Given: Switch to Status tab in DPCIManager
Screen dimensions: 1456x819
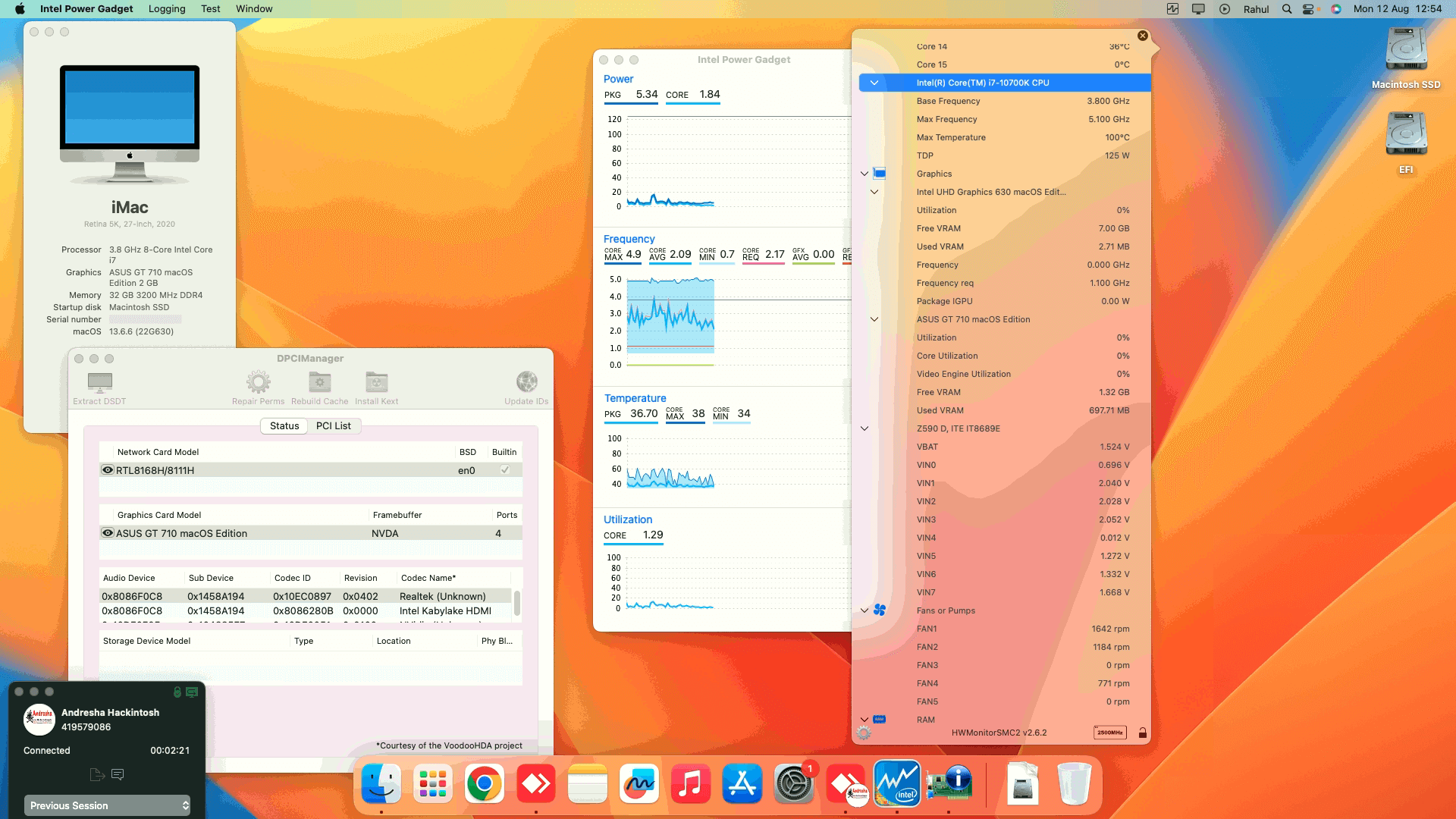Looking at the screenshot, I should point(284,425).
